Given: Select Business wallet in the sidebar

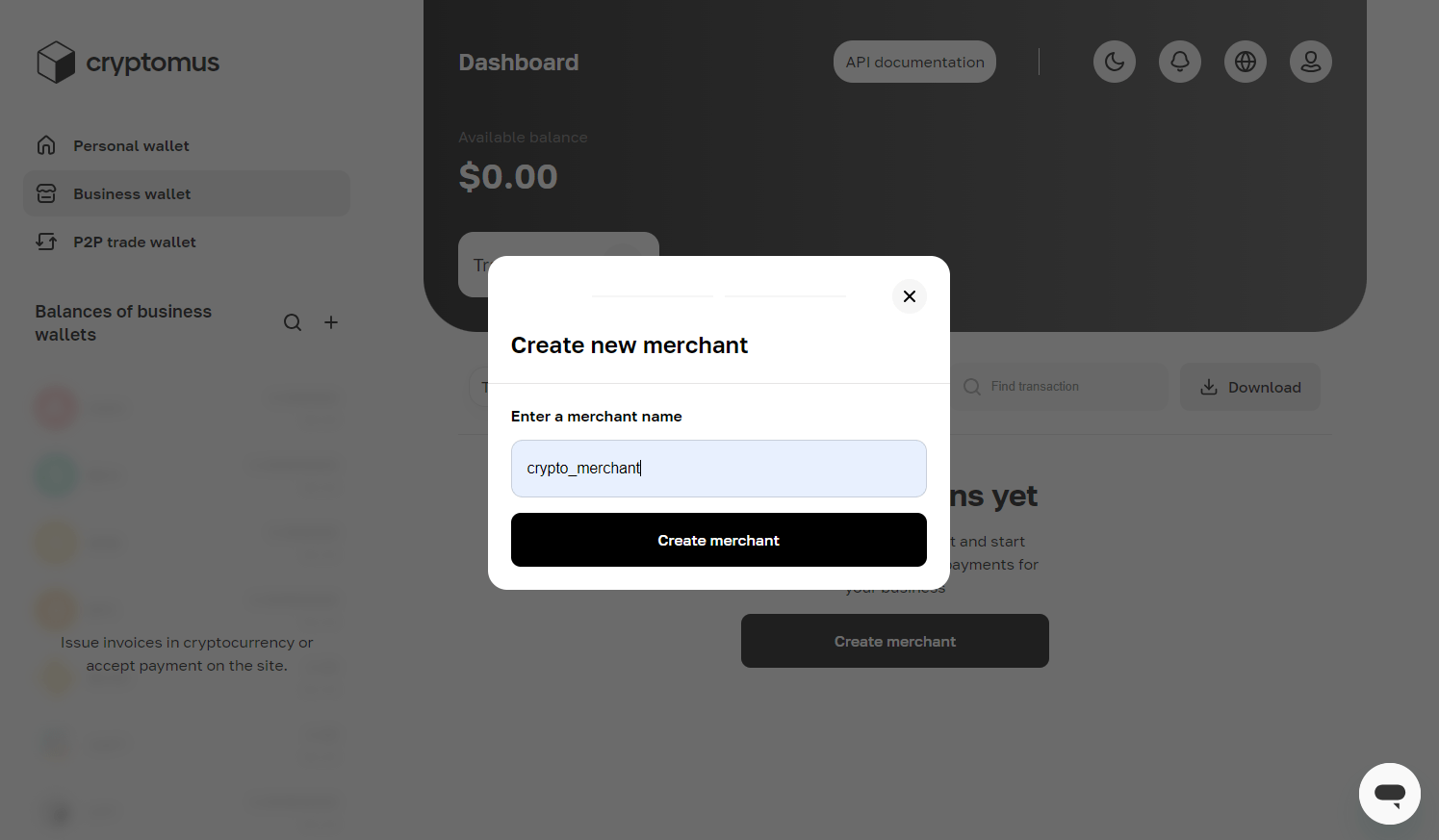Looking at the screenshot, I should click(132, 194).
